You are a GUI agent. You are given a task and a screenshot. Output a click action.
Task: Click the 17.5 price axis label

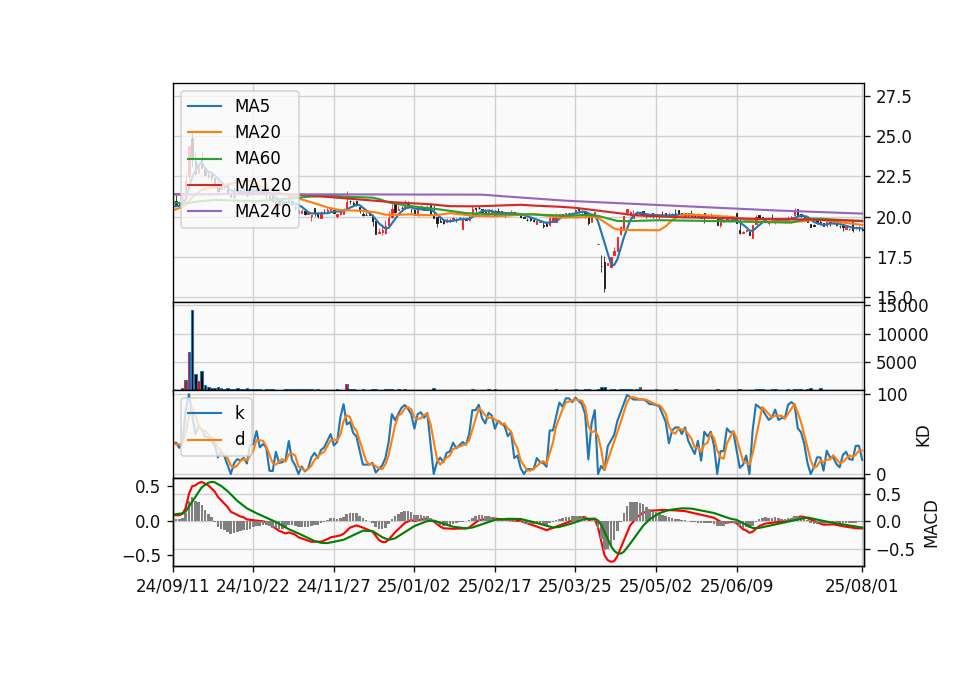(x=894, y=258)
